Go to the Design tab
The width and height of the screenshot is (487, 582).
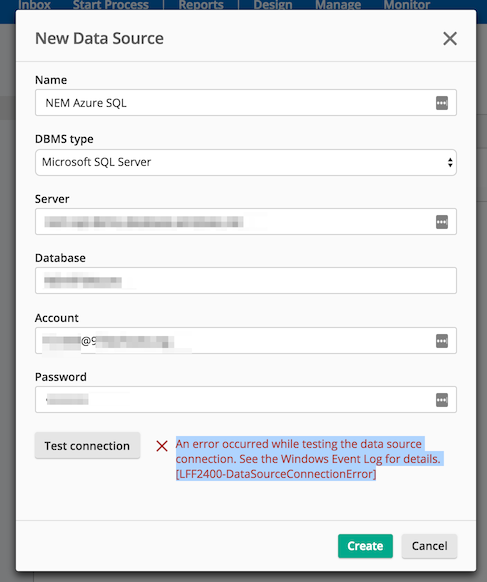coord(273,5)
